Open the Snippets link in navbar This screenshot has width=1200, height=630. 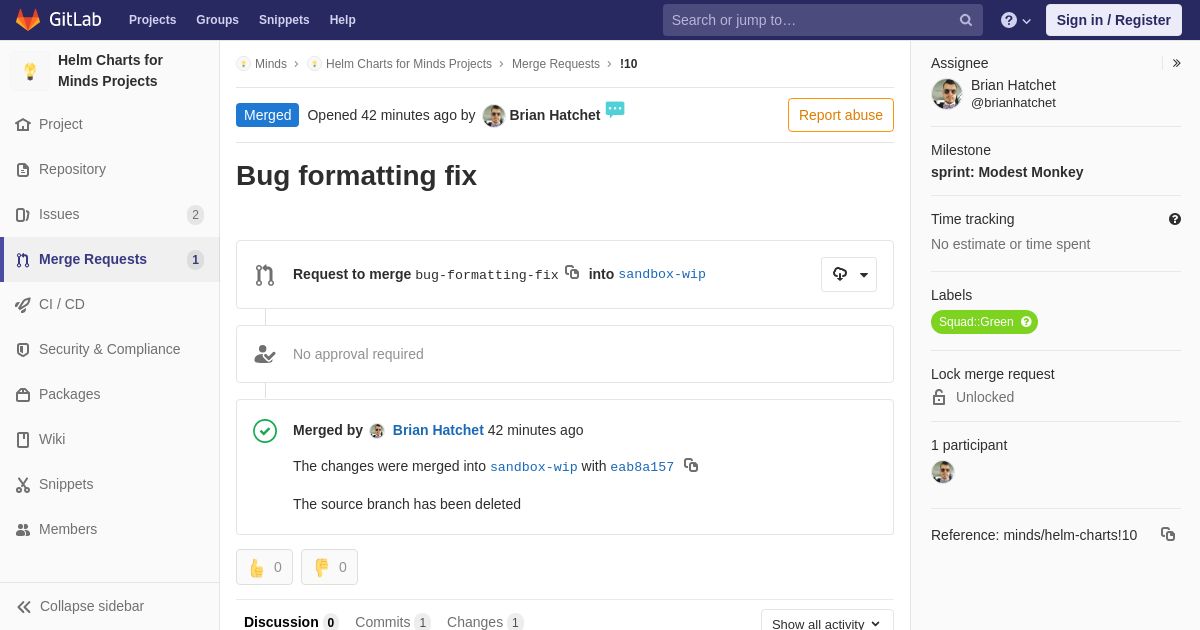click(284, 20)
